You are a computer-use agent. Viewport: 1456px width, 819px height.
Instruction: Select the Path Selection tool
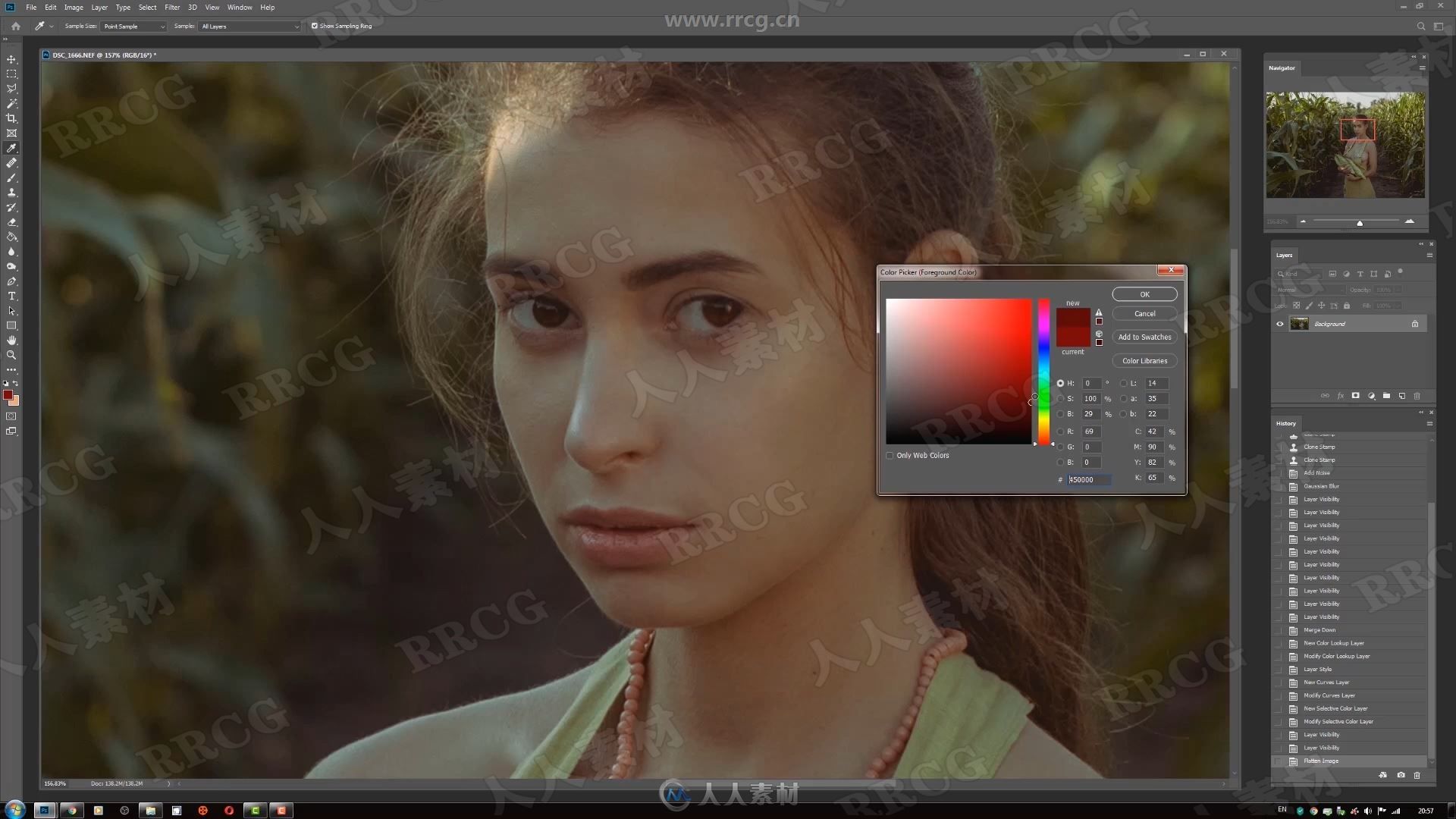point(11,311)
